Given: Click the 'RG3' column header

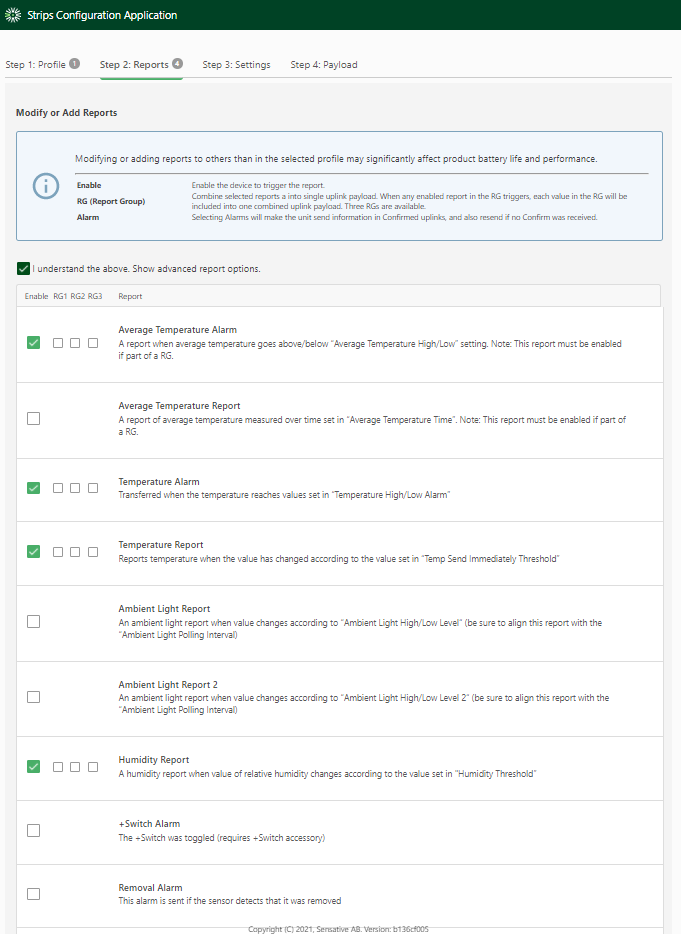Looking at the screenshot, I should tap(95, 296).
